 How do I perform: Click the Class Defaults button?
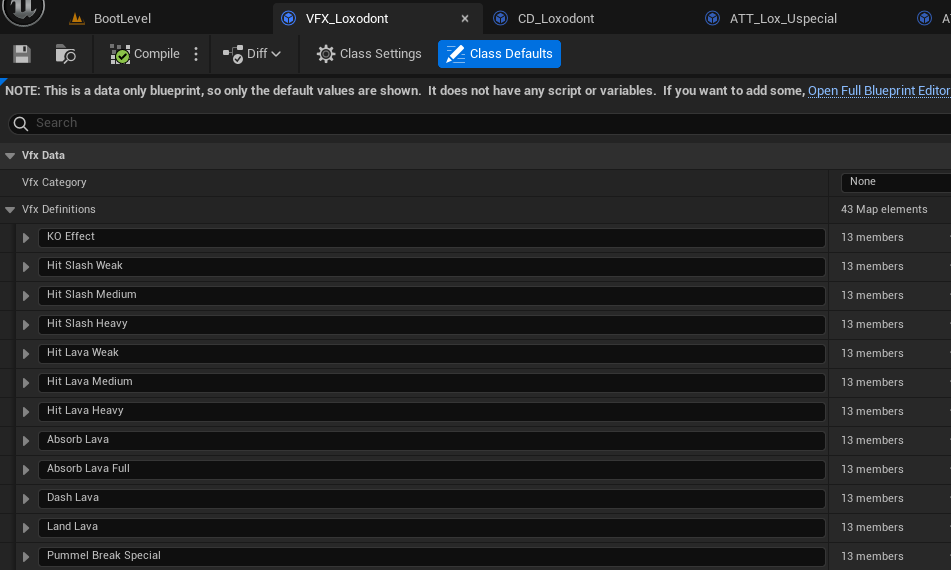pos(499,54)
